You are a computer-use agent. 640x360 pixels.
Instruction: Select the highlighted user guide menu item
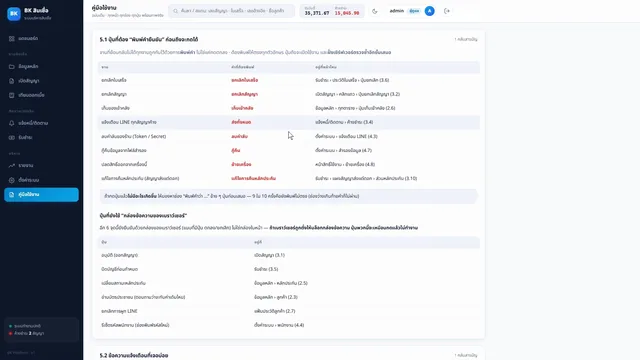41,195
